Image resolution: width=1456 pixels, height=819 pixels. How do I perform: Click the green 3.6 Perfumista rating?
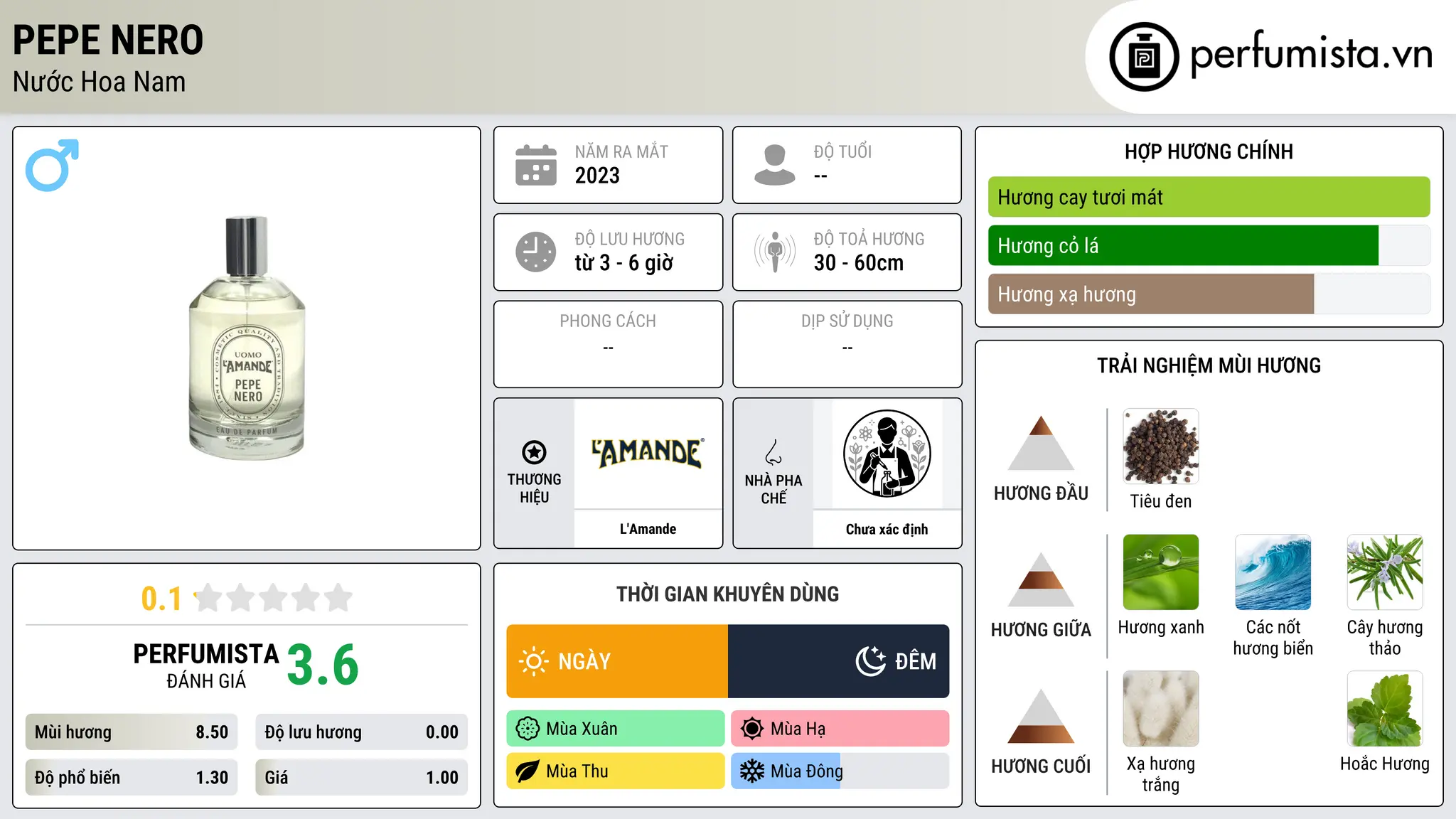(323, 665)
